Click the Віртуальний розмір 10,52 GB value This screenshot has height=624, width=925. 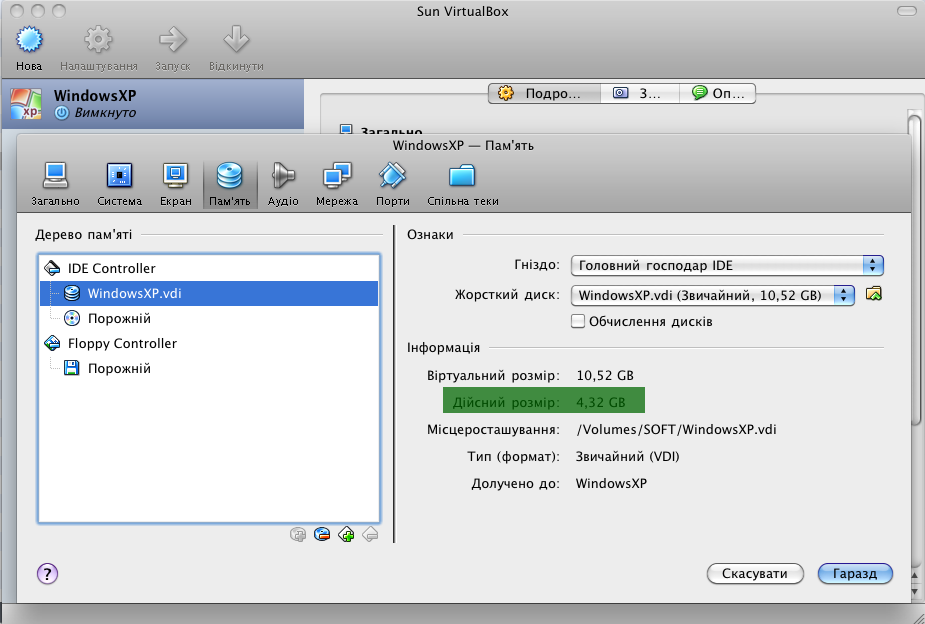pyautogui.click(x=605, y=376)
